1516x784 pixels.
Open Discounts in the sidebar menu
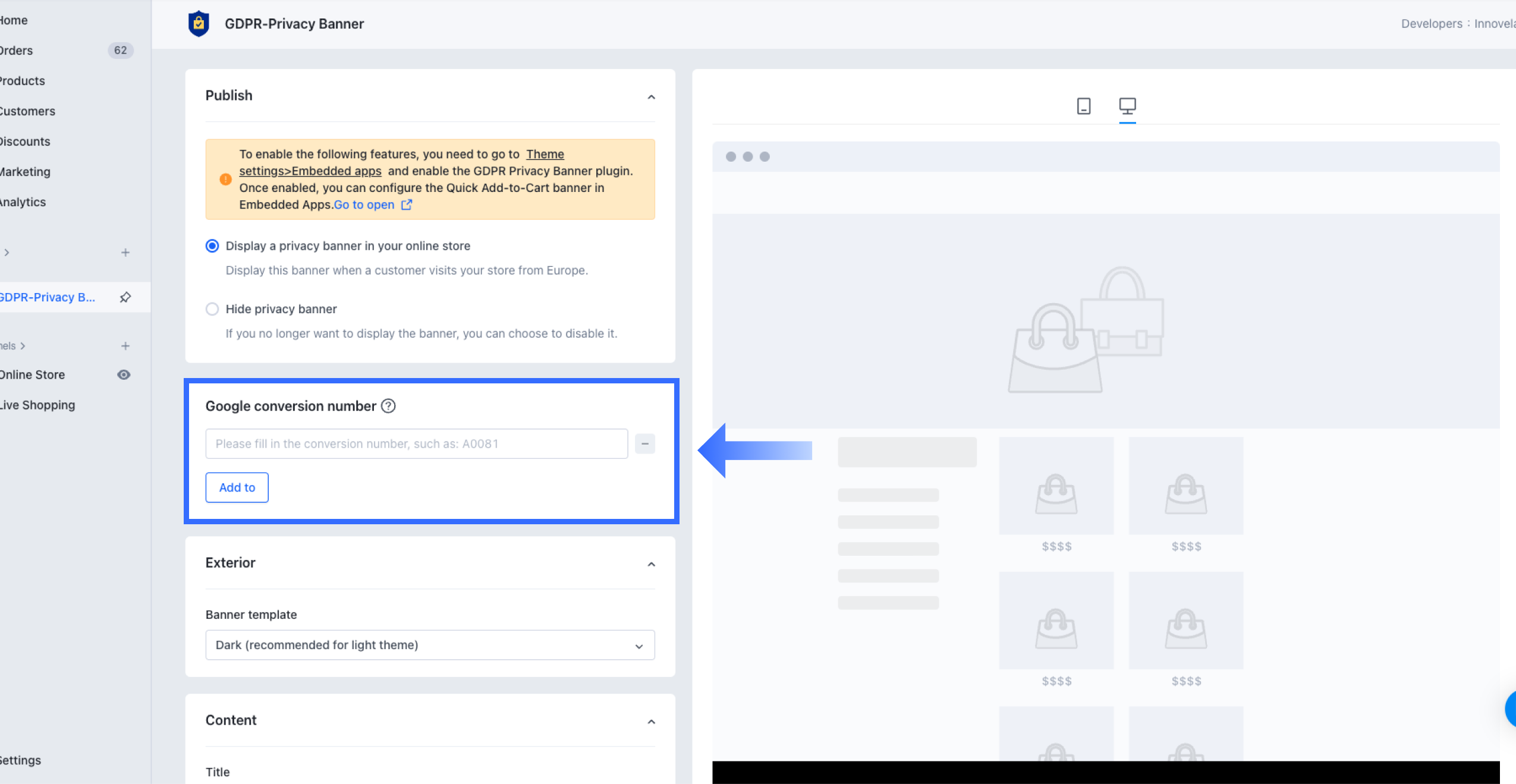point(25,141)
